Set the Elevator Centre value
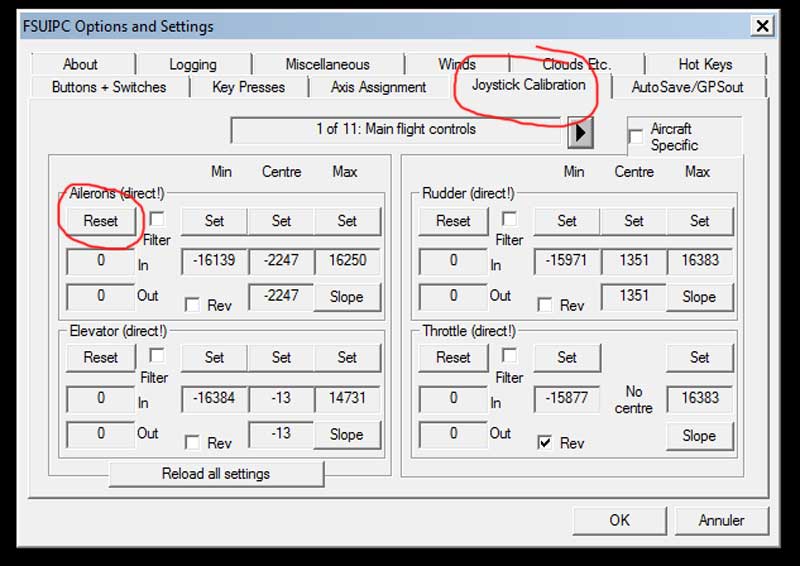800x566 pixels. [281, 357]
